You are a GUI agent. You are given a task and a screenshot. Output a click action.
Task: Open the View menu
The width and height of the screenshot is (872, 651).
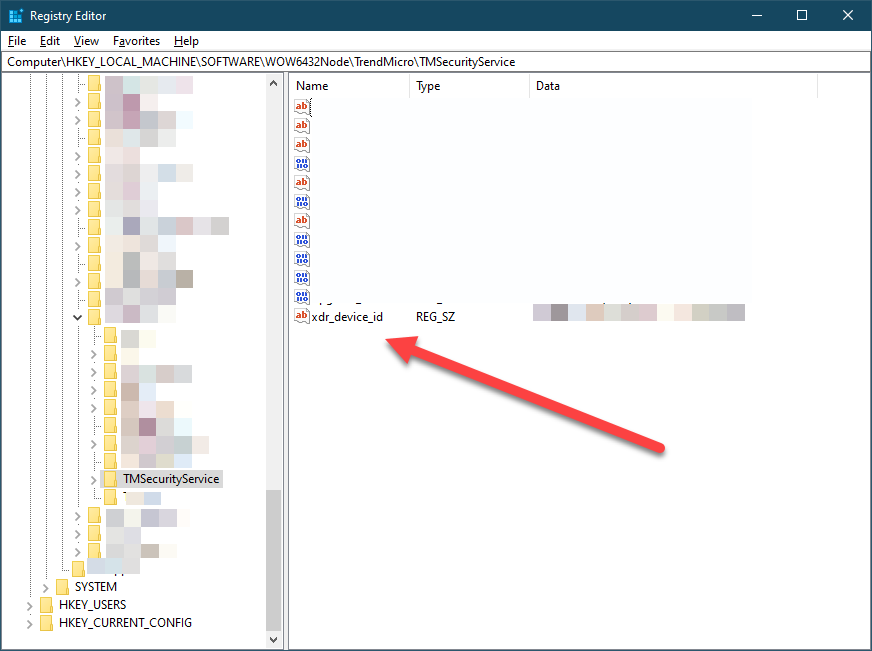point(86,41)
